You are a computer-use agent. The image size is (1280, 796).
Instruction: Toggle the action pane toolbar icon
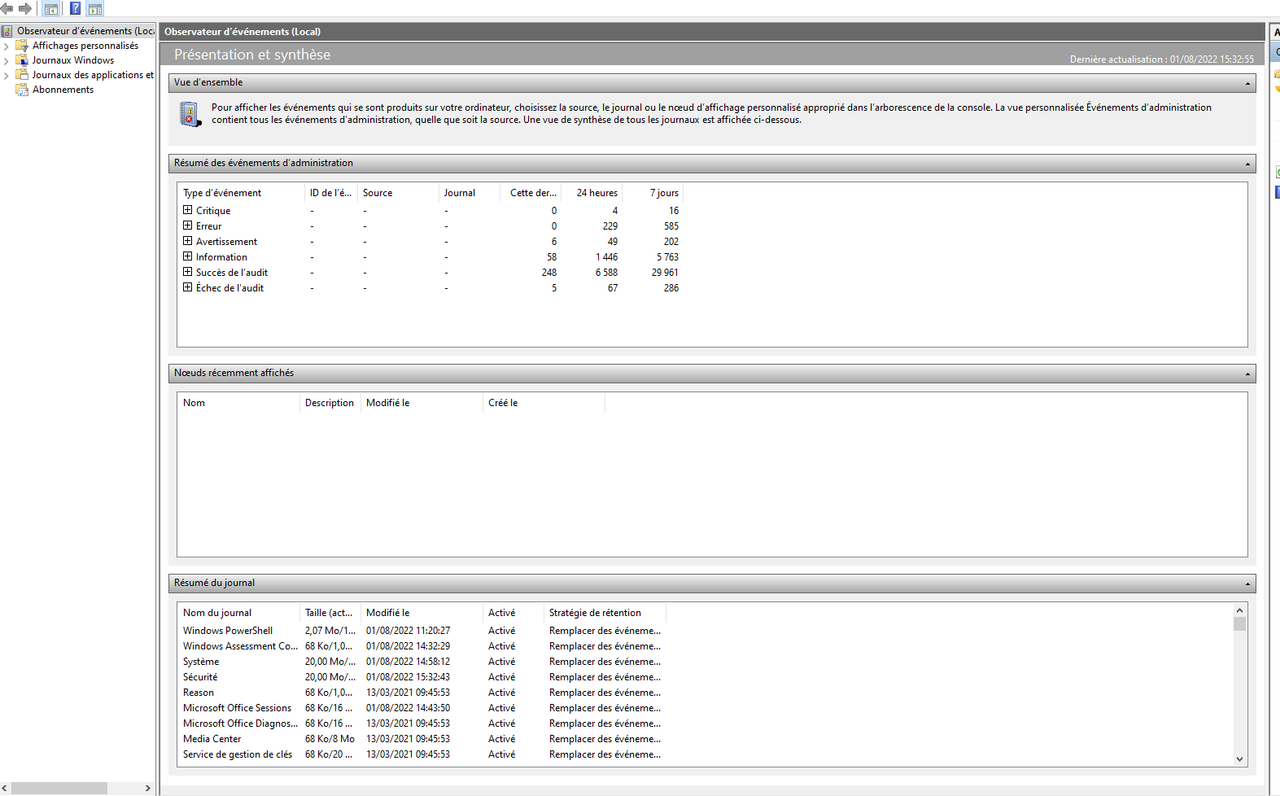point(95,9)
